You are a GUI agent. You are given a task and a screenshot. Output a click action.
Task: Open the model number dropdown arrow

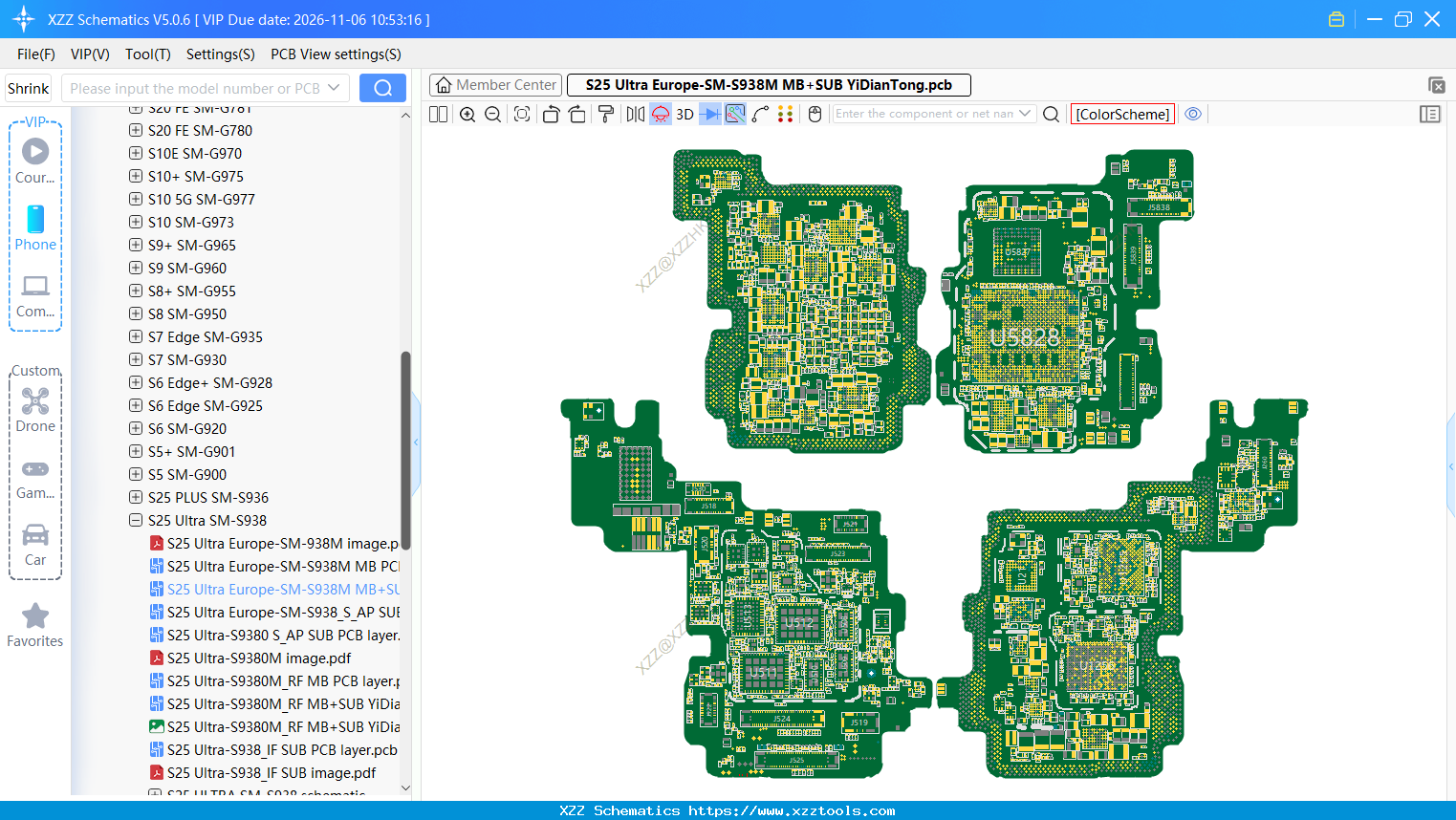click(334, 88)
